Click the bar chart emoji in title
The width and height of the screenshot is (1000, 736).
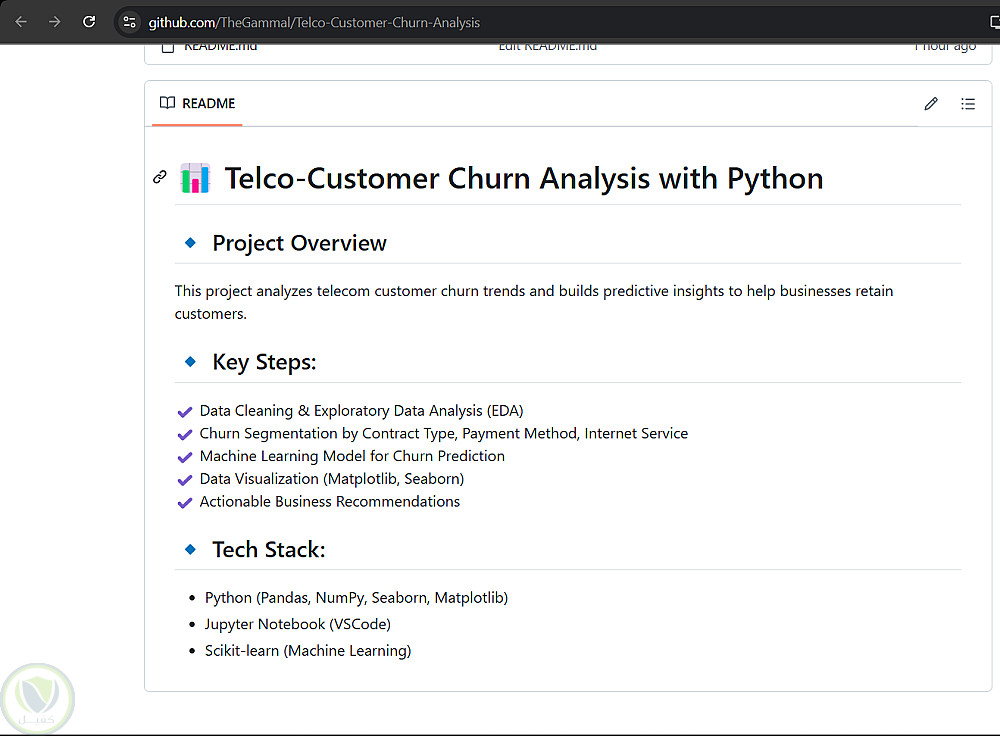pyautogui.click(x=195, y=179)
